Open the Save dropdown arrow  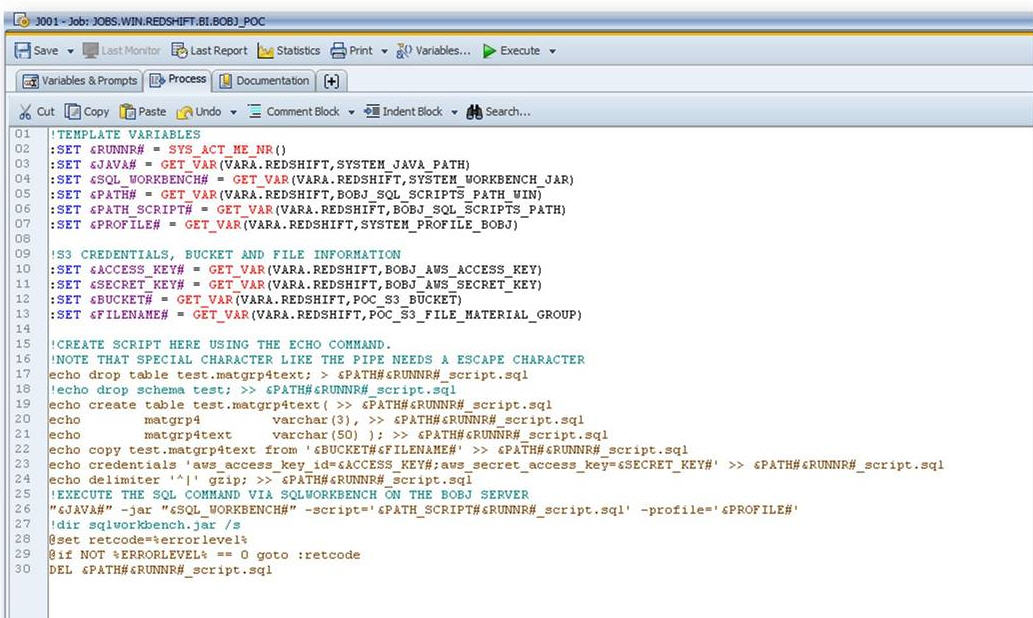70,51
